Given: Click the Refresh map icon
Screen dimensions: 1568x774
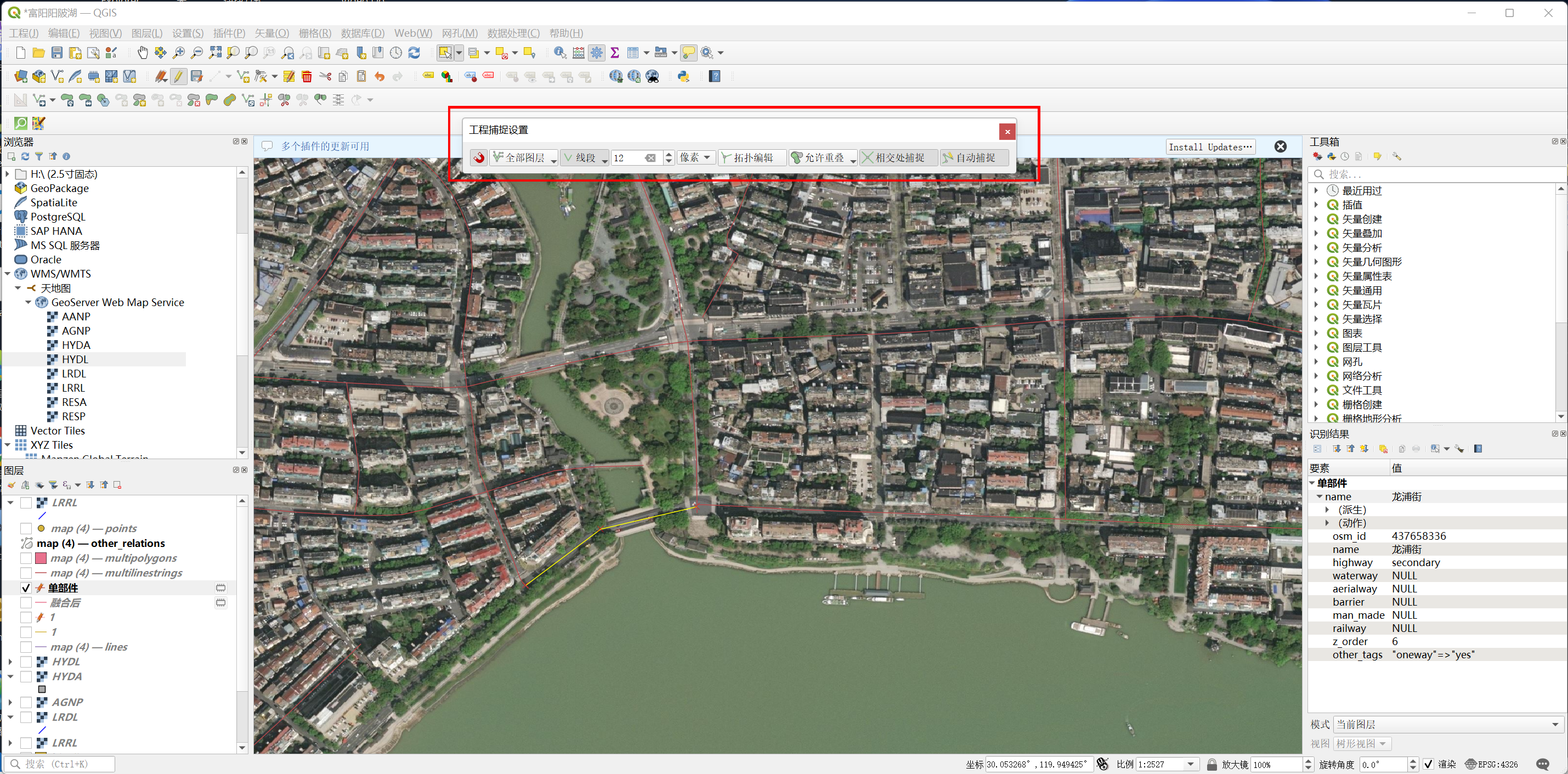Looking at the screenshot, I should pos(414,53).
